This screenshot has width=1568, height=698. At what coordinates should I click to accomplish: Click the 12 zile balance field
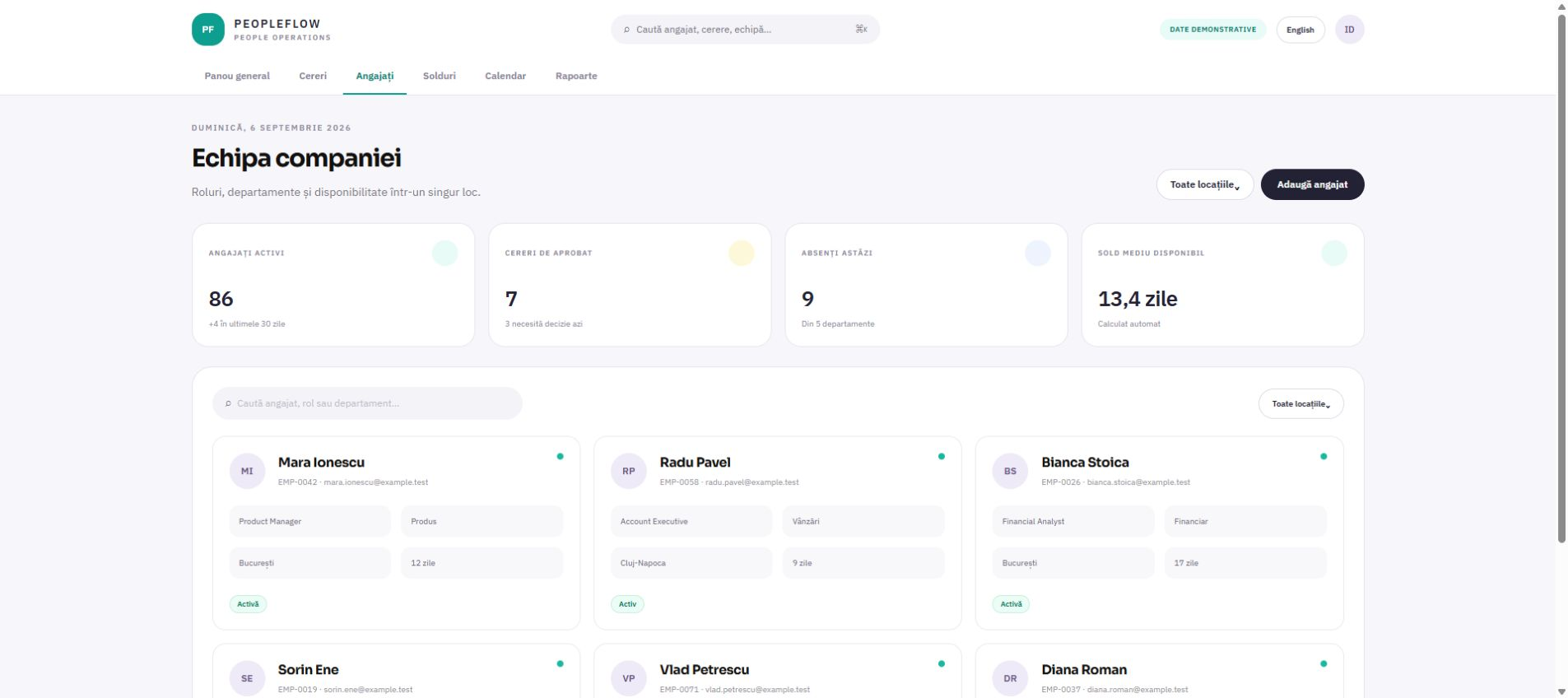(482, 563)
